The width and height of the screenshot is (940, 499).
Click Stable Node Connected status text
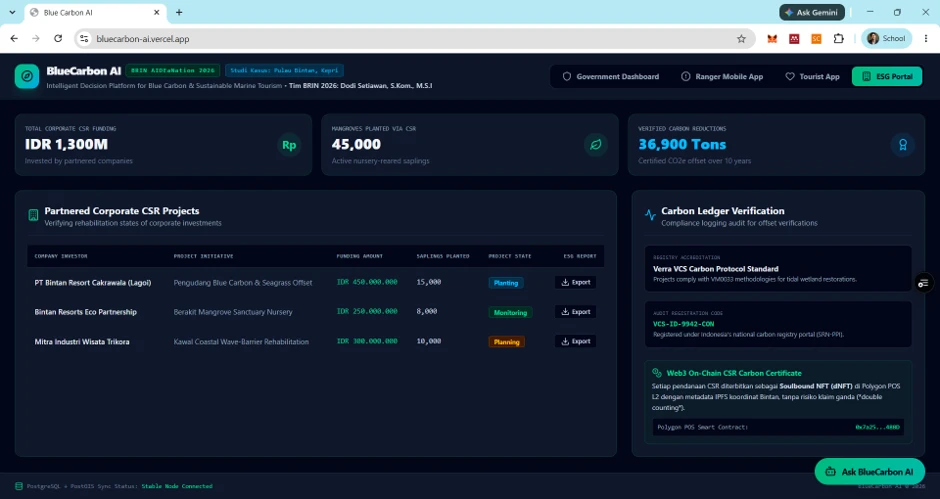point(177,486)
